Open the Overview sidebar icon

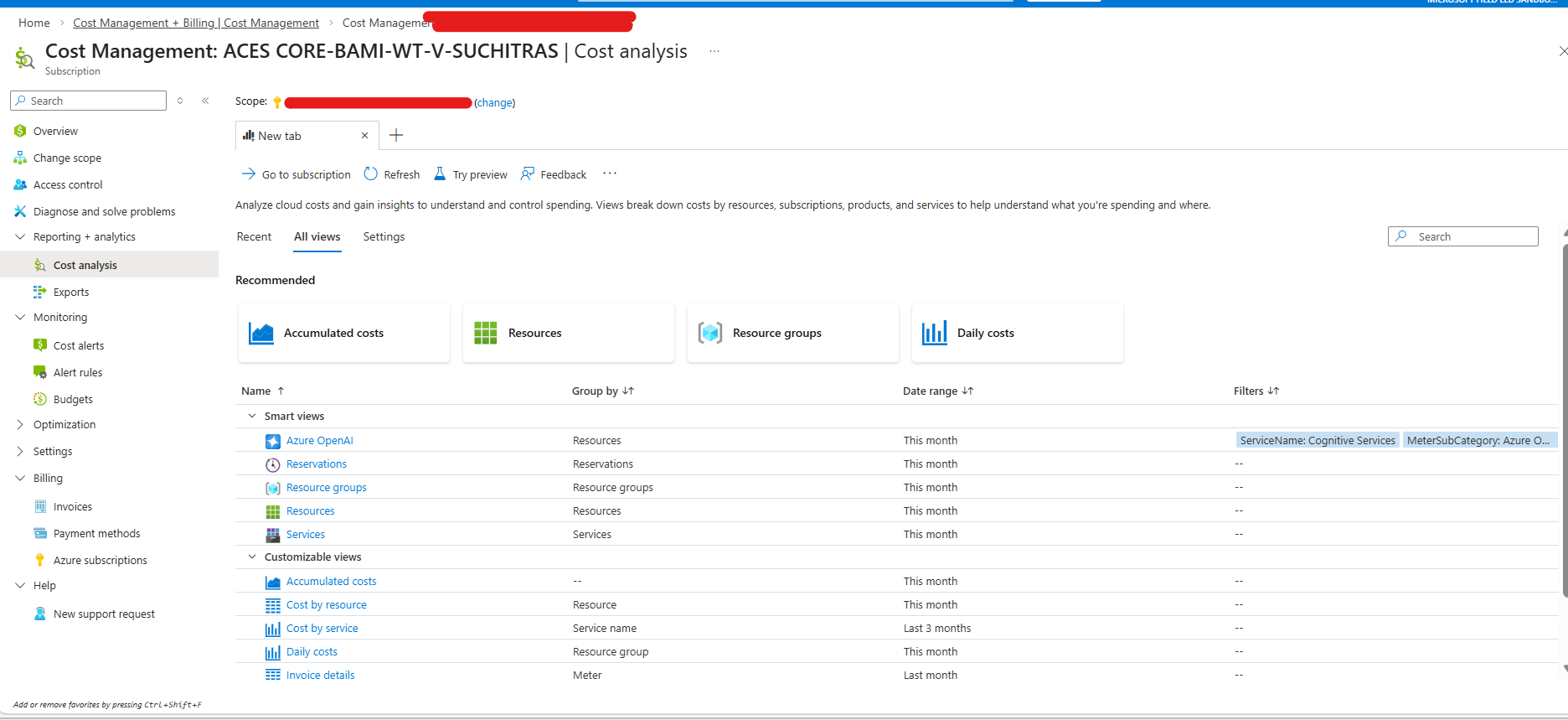click(x=20, y=131)
